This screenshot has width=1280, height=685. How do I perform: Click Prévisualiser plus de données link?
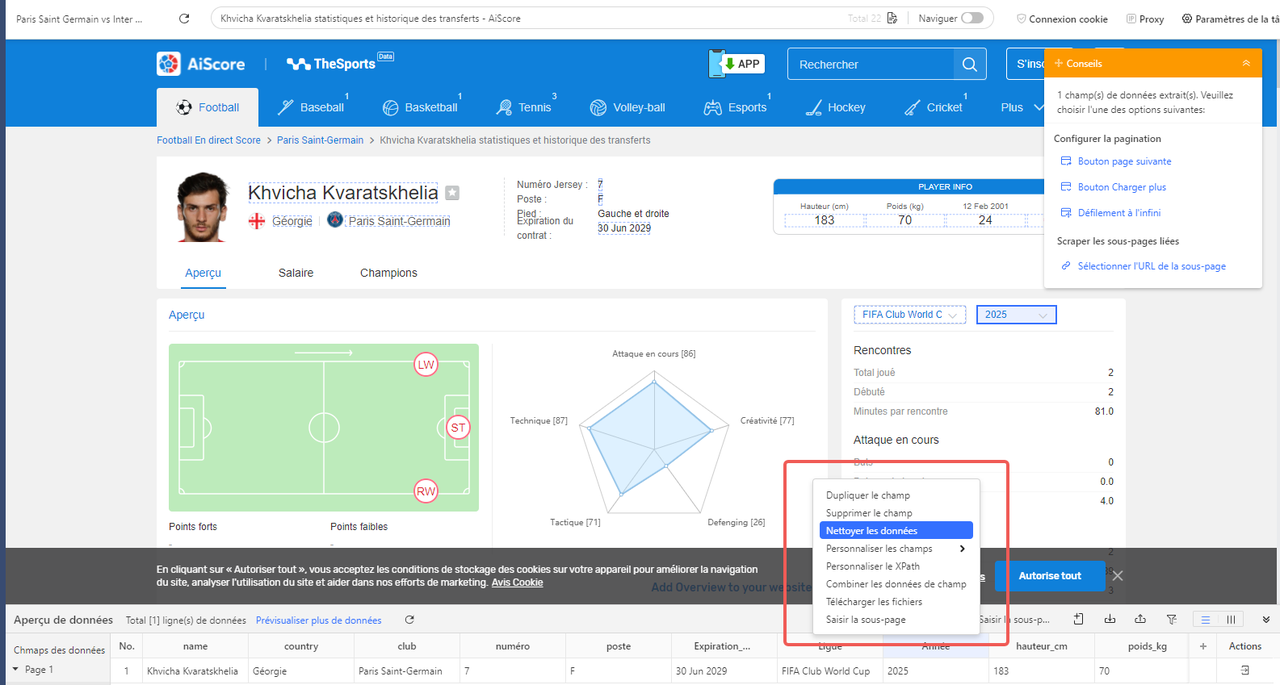(318, 620)
